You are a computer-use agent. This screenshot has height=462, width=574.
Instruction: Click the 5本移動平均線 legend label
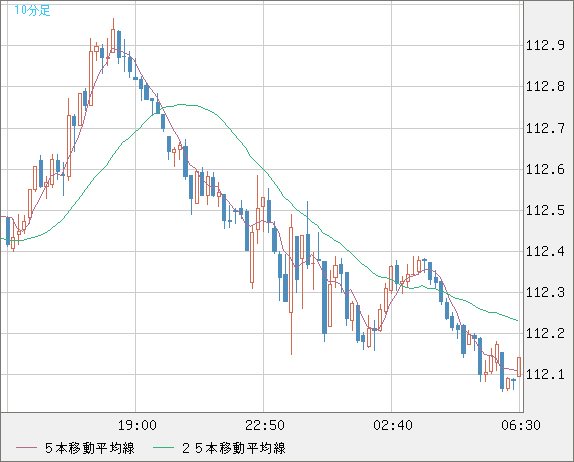90,448
